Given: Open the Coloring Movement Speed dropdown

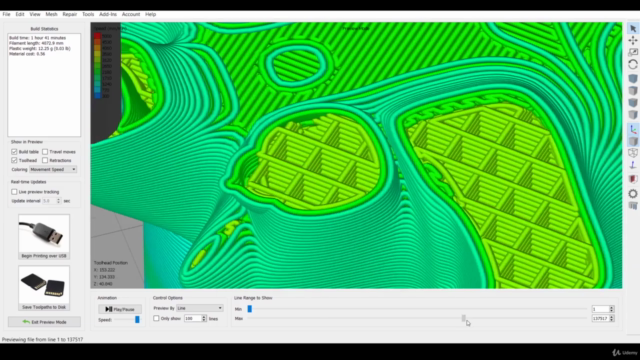Looking at the screenshot, I should click(x=53, y=169).
